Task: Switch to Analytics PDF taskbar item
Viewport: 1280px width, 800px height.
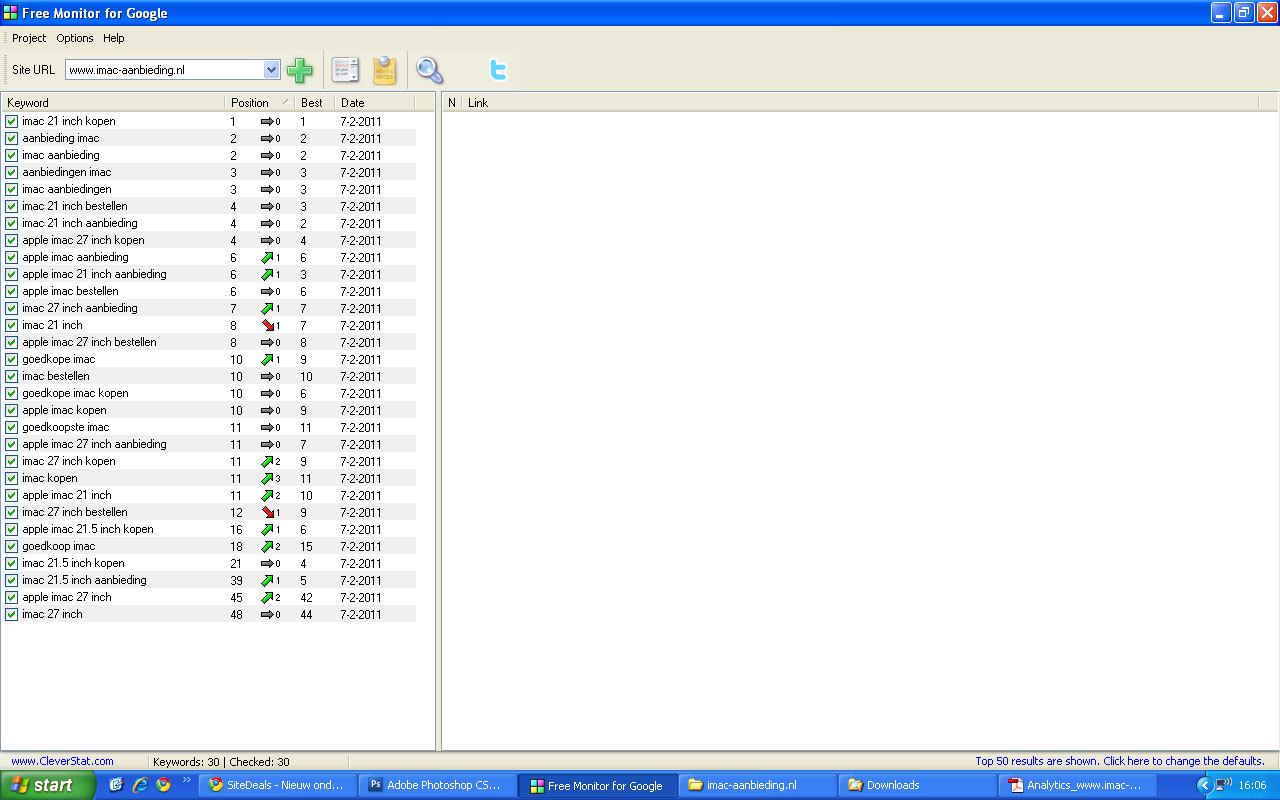Action: coord(1077,785)
